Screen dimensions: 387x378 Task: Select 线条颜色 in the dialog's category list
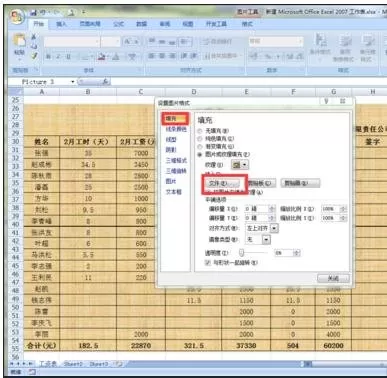coord(176,129)
